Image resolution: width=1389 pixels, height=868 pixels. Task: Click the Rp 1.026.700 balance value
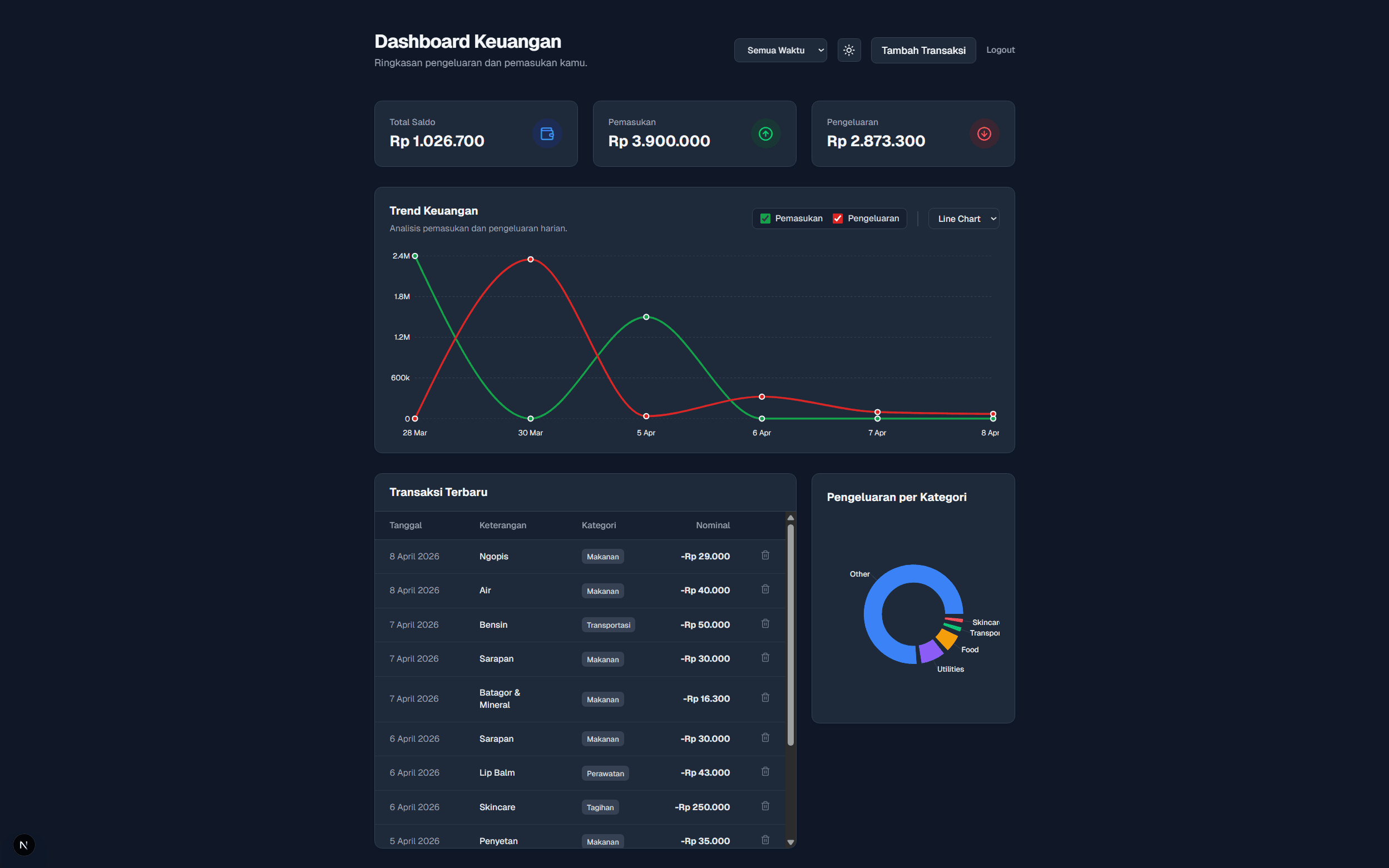coord(437,141)
